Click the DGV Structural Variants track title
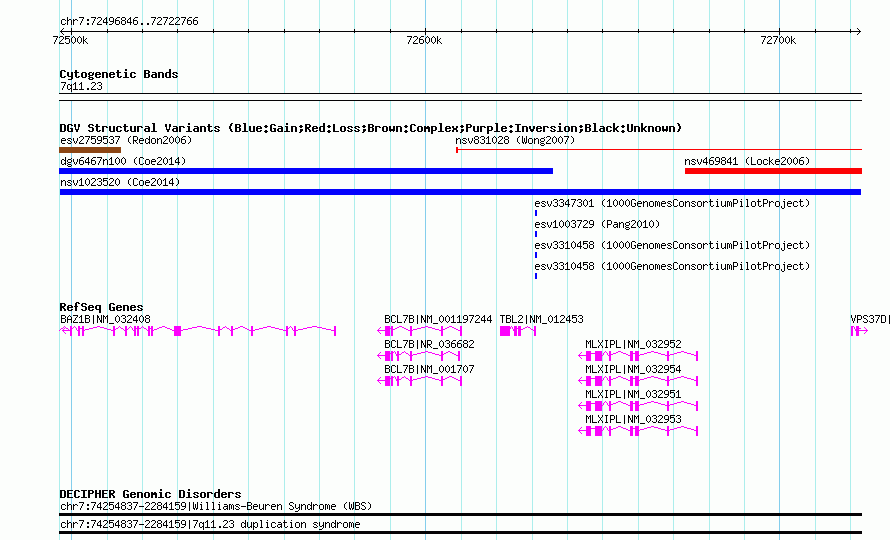Image resolution: width=890 pixels, height=540 pixels. click(x=371, y=128)
